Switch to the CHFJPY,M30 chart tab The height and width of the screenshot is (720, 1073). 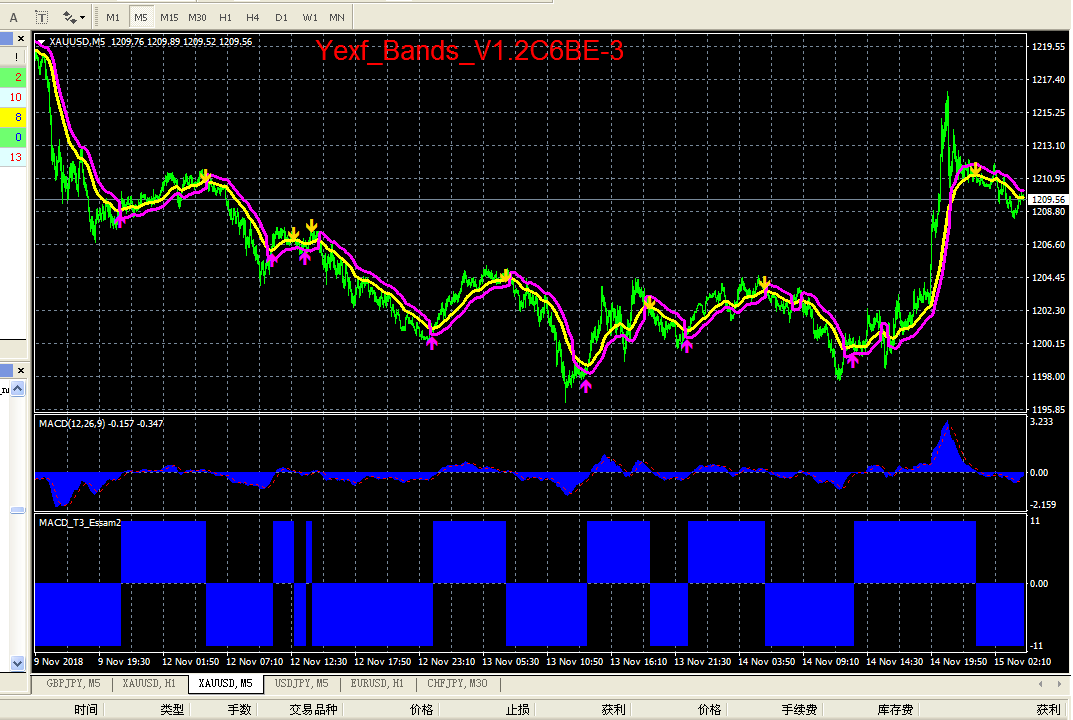pos(457,683)
